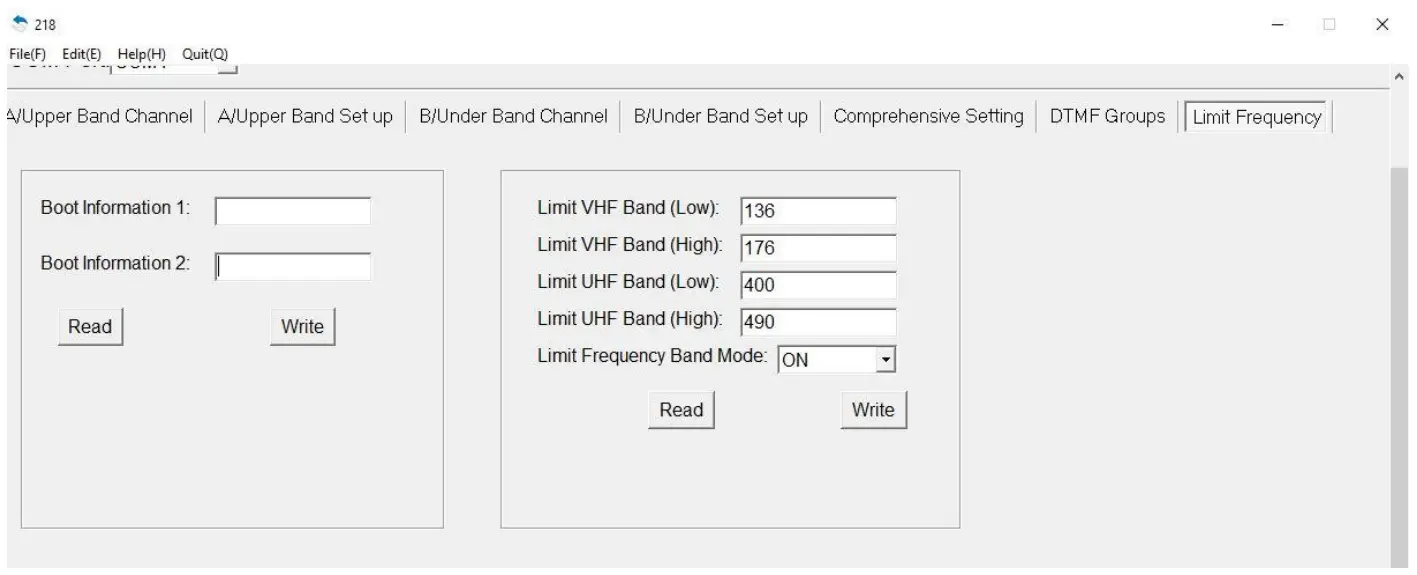Switch to A/Upper Band Set up tab
This screenshot has height=575, width=1417.
[305, 116]
